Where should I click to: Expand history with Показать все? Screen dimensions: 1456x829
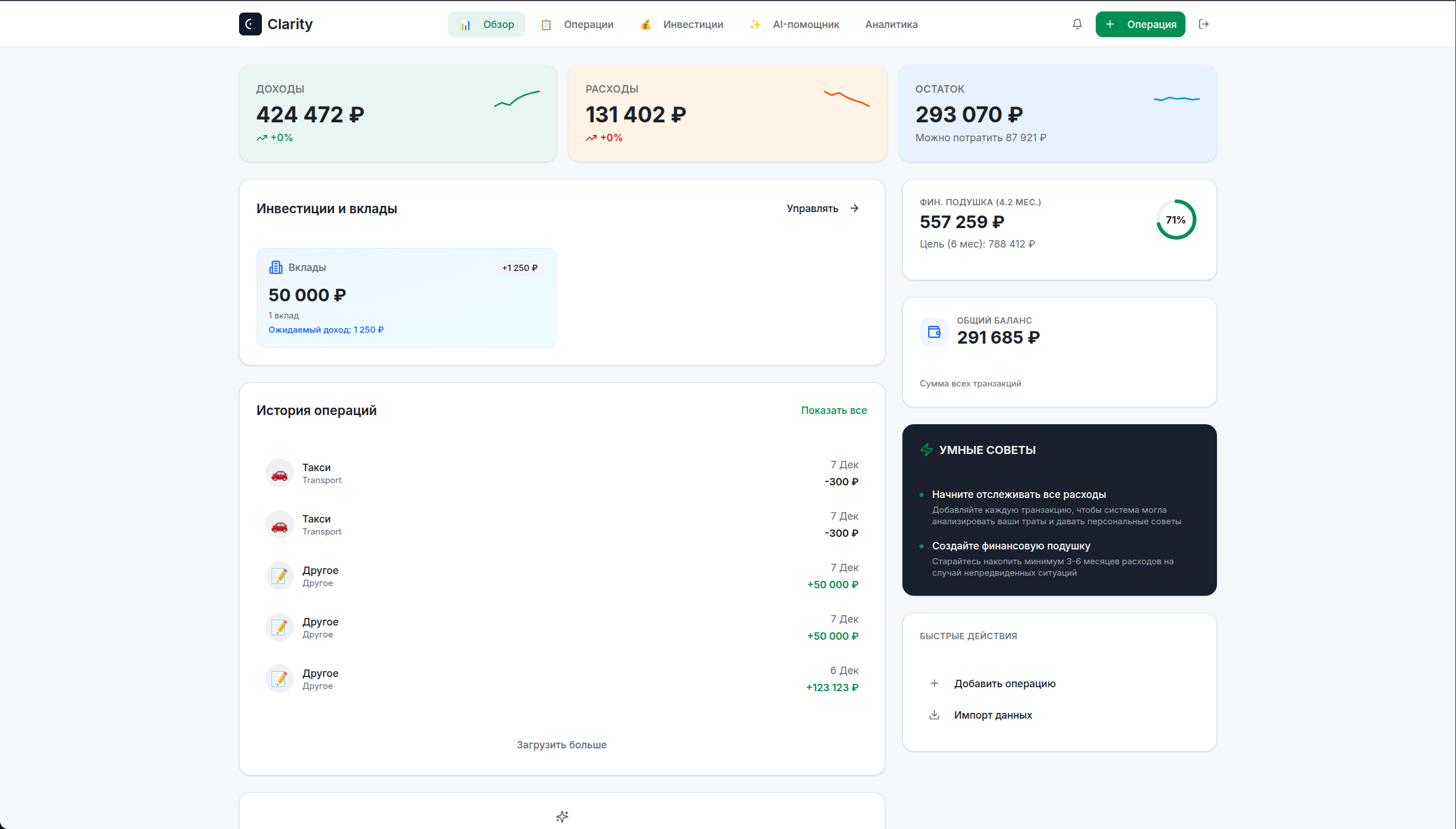(834, 410)
